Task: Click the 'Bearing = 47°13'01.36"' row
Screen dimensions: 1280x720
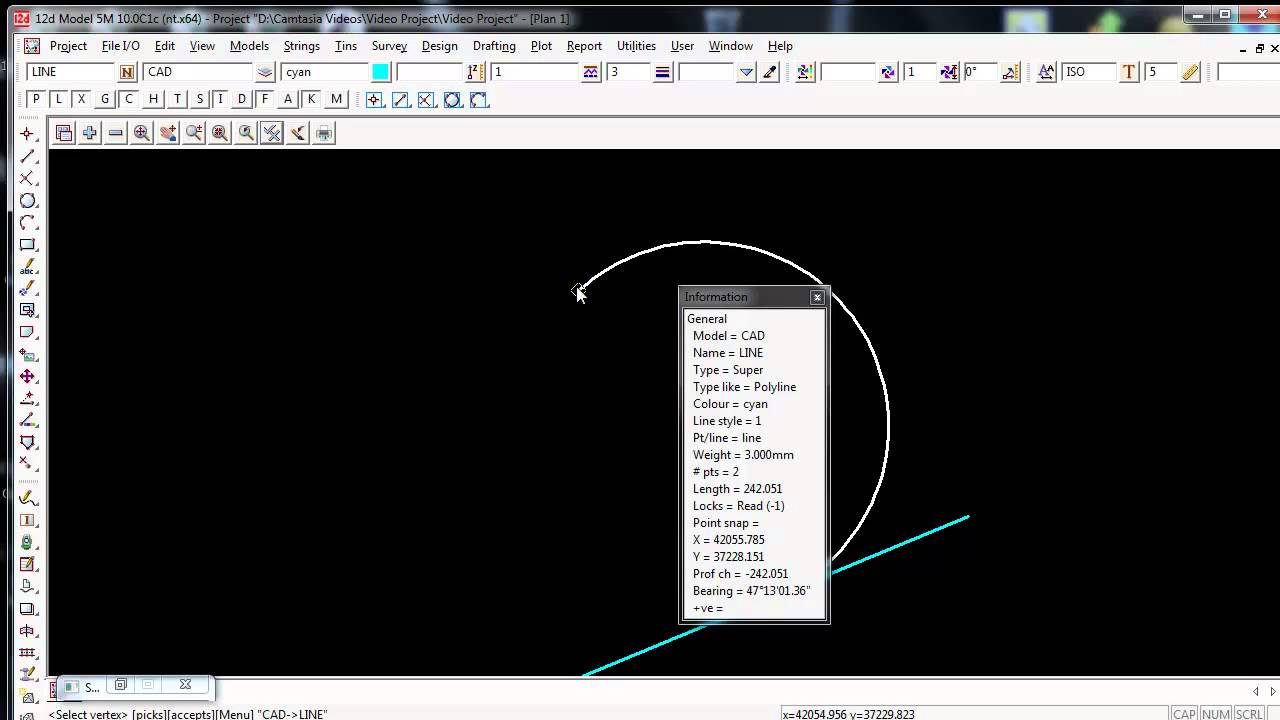Action: [x=754, y=591]
